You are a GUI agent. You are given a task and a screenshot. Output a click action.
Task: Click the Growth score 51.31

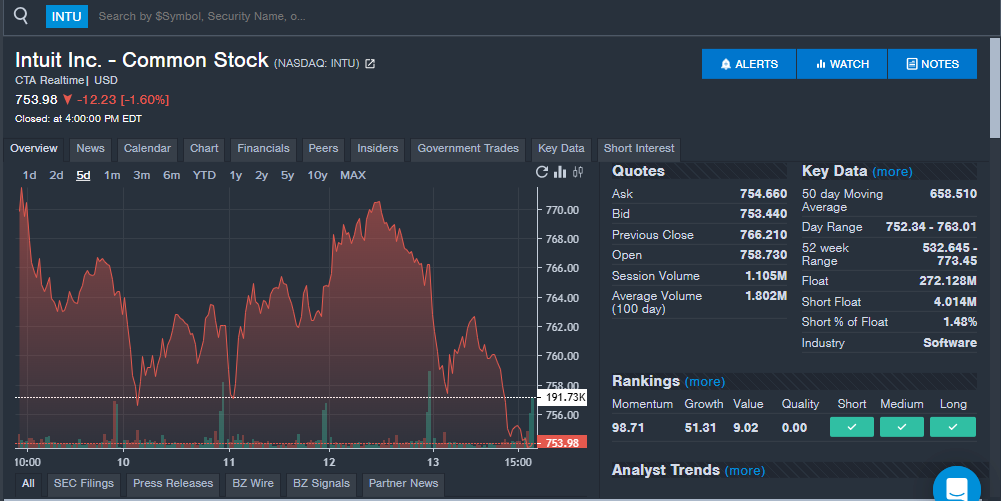[700, 428]
